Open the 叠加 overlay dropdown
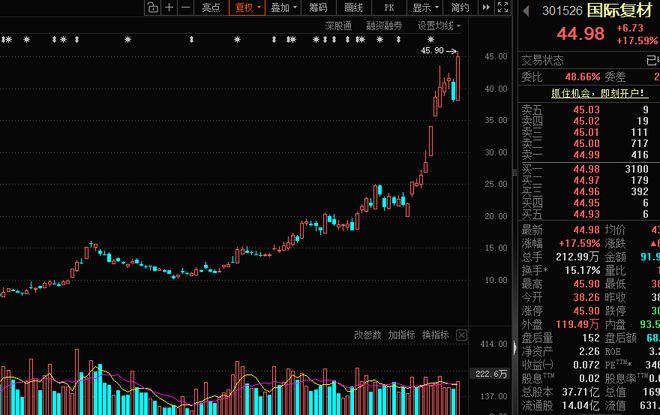 tap(283, 8)
